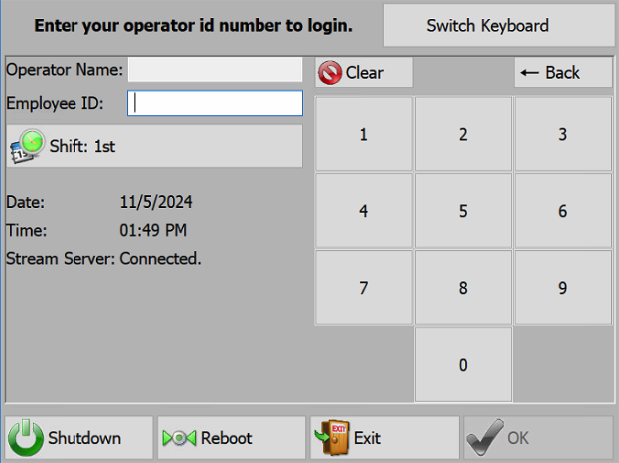The height and width of the screenshot is (463, 619).
Task: Click the Operator Name field
Action: (215, 69)
